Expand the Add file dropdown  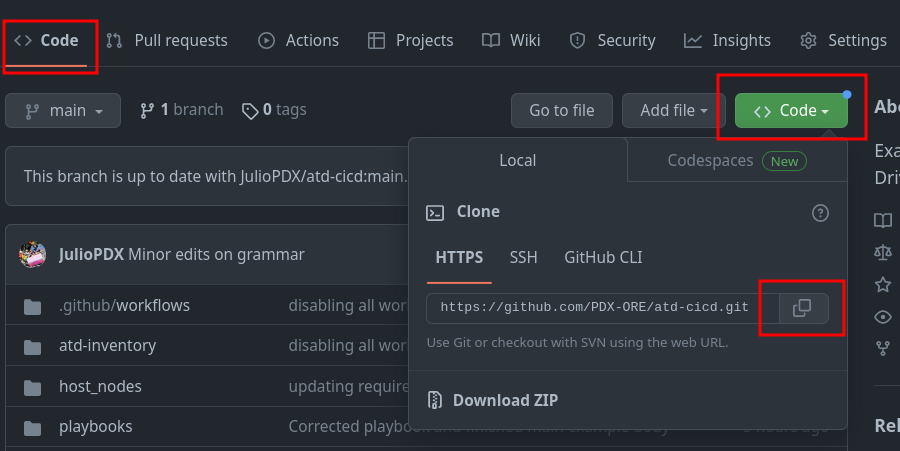pos(674,111)
